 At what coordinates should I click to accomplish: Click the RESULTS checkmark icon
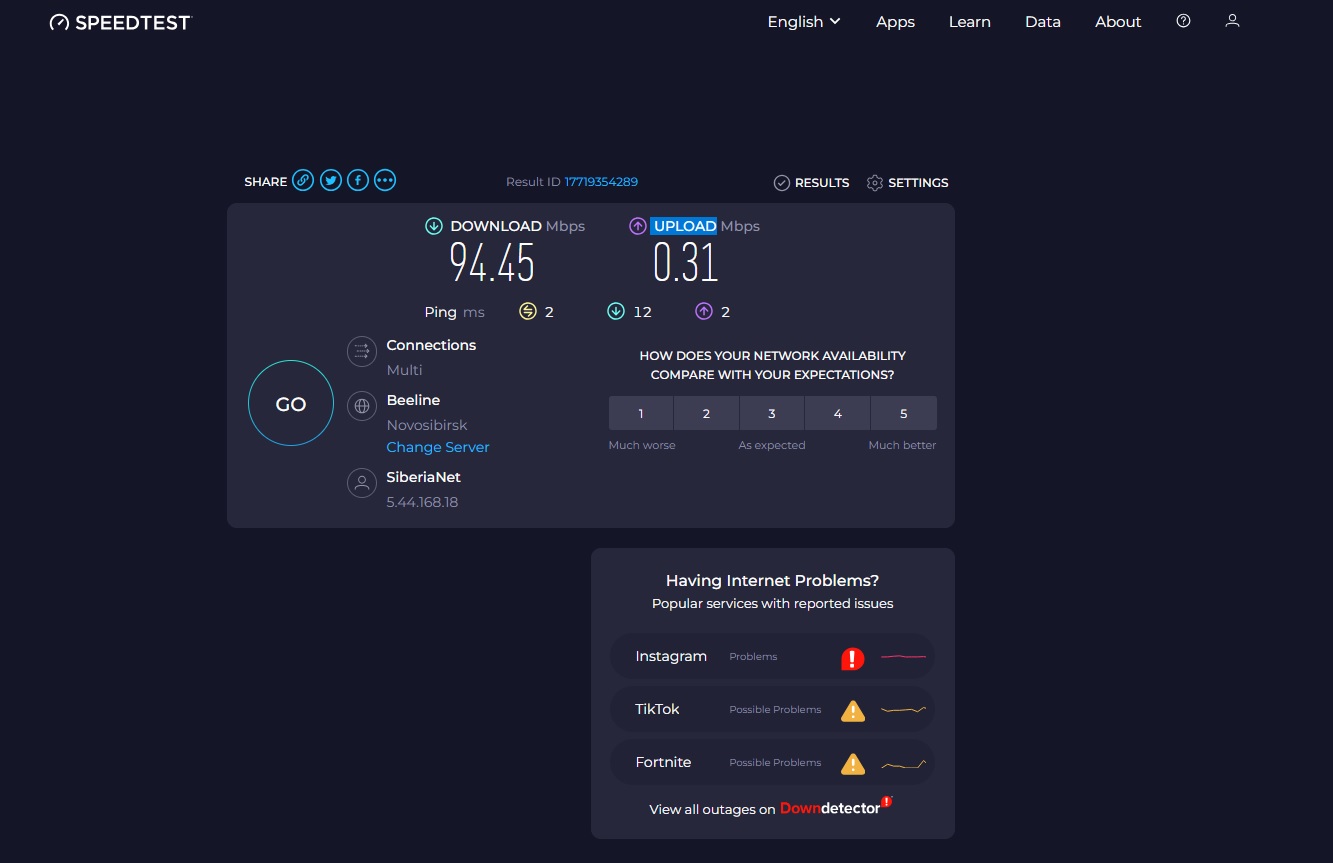(782, 183)
